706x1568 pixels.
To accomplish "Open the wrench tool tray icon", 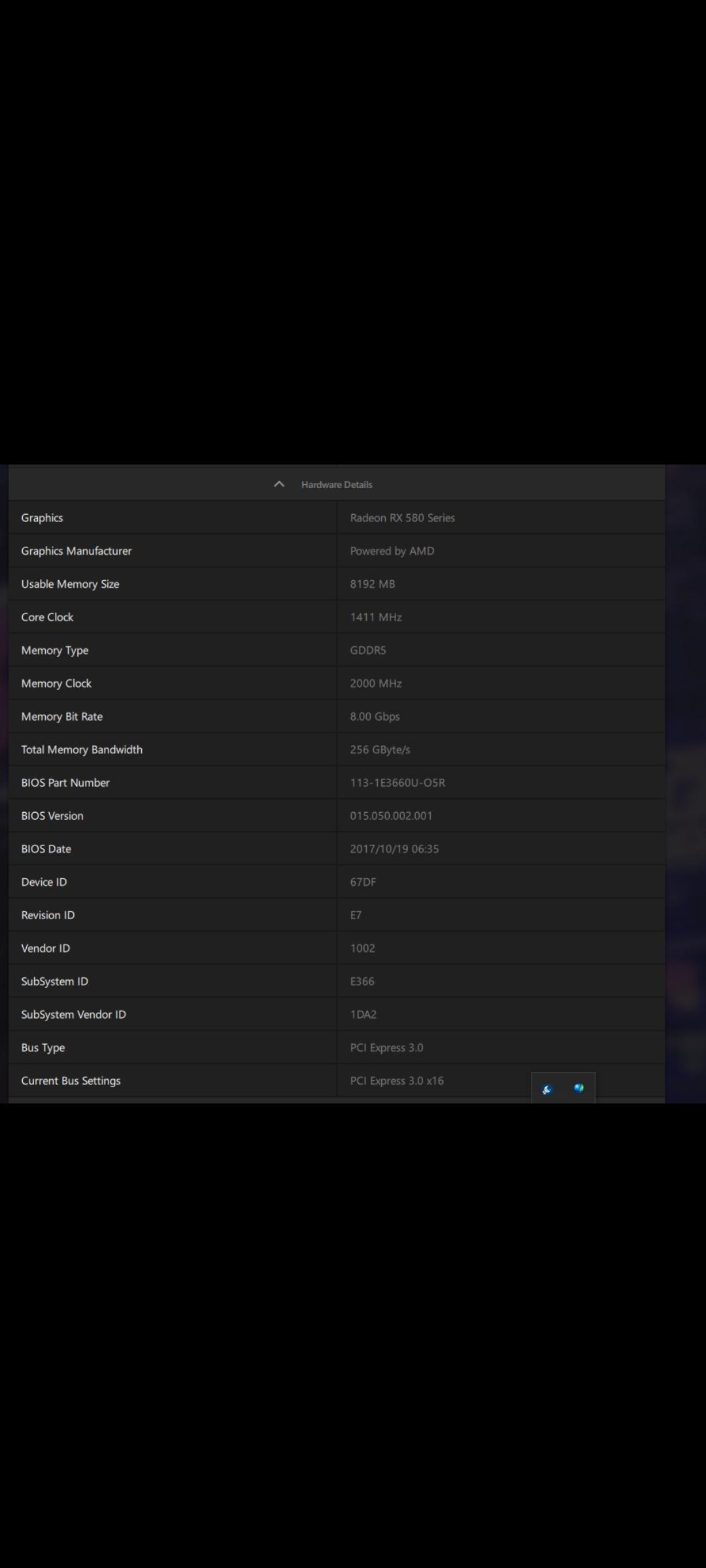I will (x=547, y=1089).
